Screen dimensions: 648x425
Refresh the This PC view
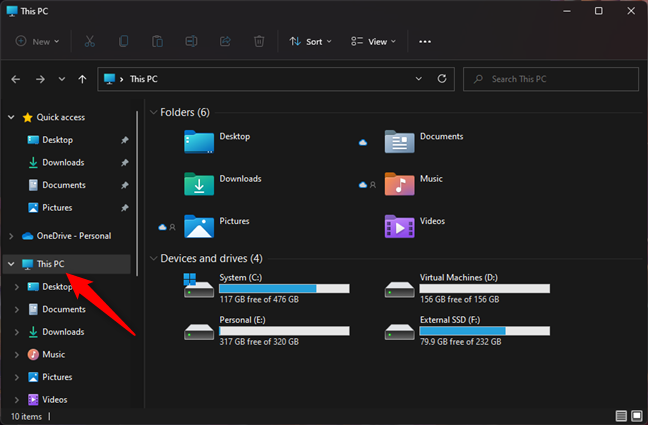tap(442, 79)
